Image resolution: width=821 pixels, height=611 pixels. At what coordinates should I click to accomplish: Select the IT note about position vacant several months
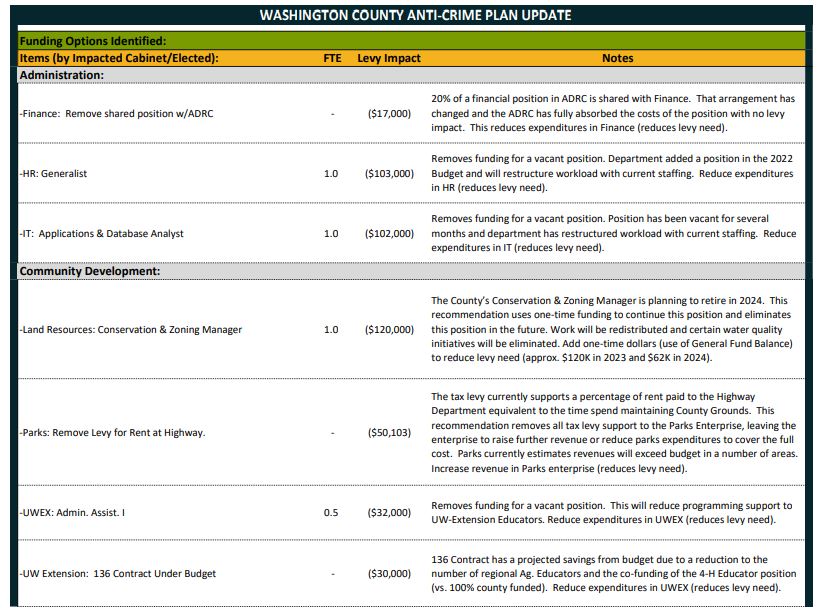pos(614,233)
